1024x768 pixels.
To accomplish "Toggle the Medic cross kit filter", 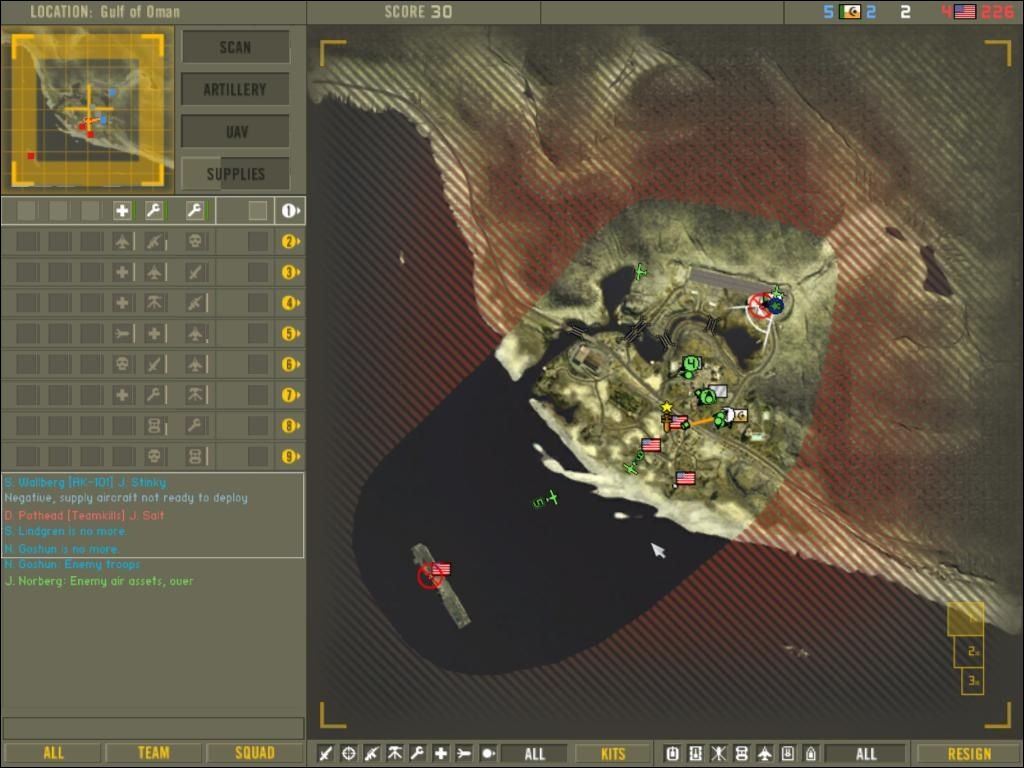I will [x=441, y=754].
